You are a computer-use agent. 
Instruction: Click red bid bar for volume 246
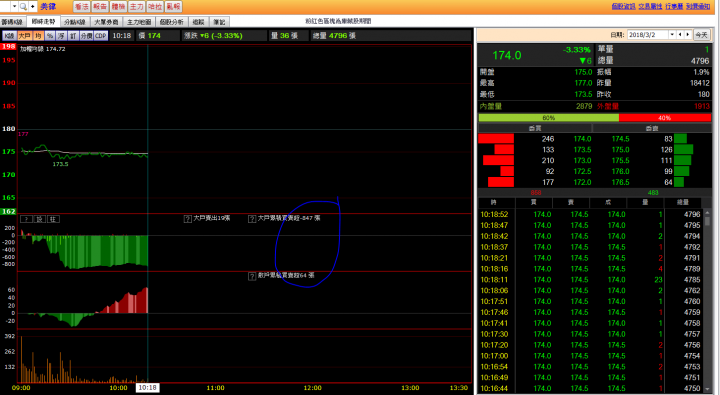tap(496, 139)
